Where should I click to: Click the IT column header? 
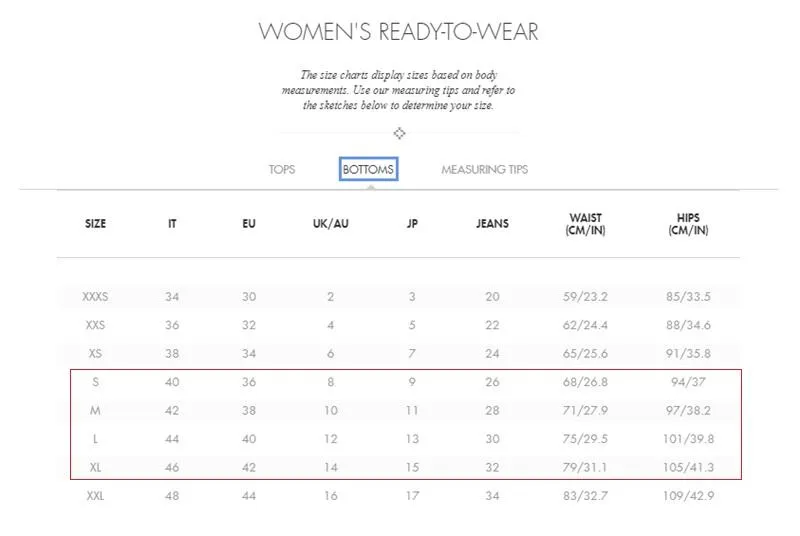[x=172, y=224]
